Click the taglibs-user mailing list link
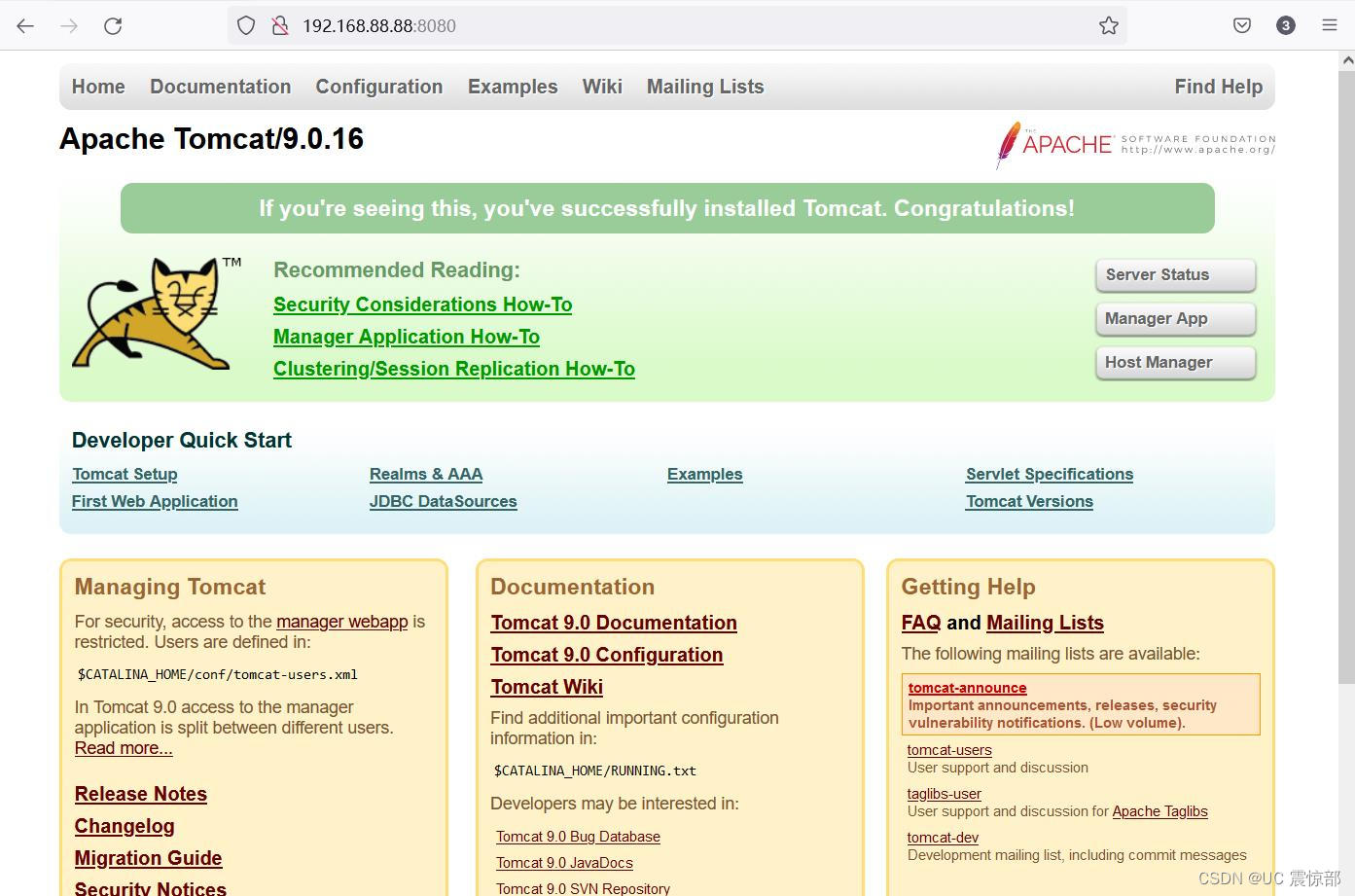This screenshot has height=896, width=1355. tap(945, 794)
